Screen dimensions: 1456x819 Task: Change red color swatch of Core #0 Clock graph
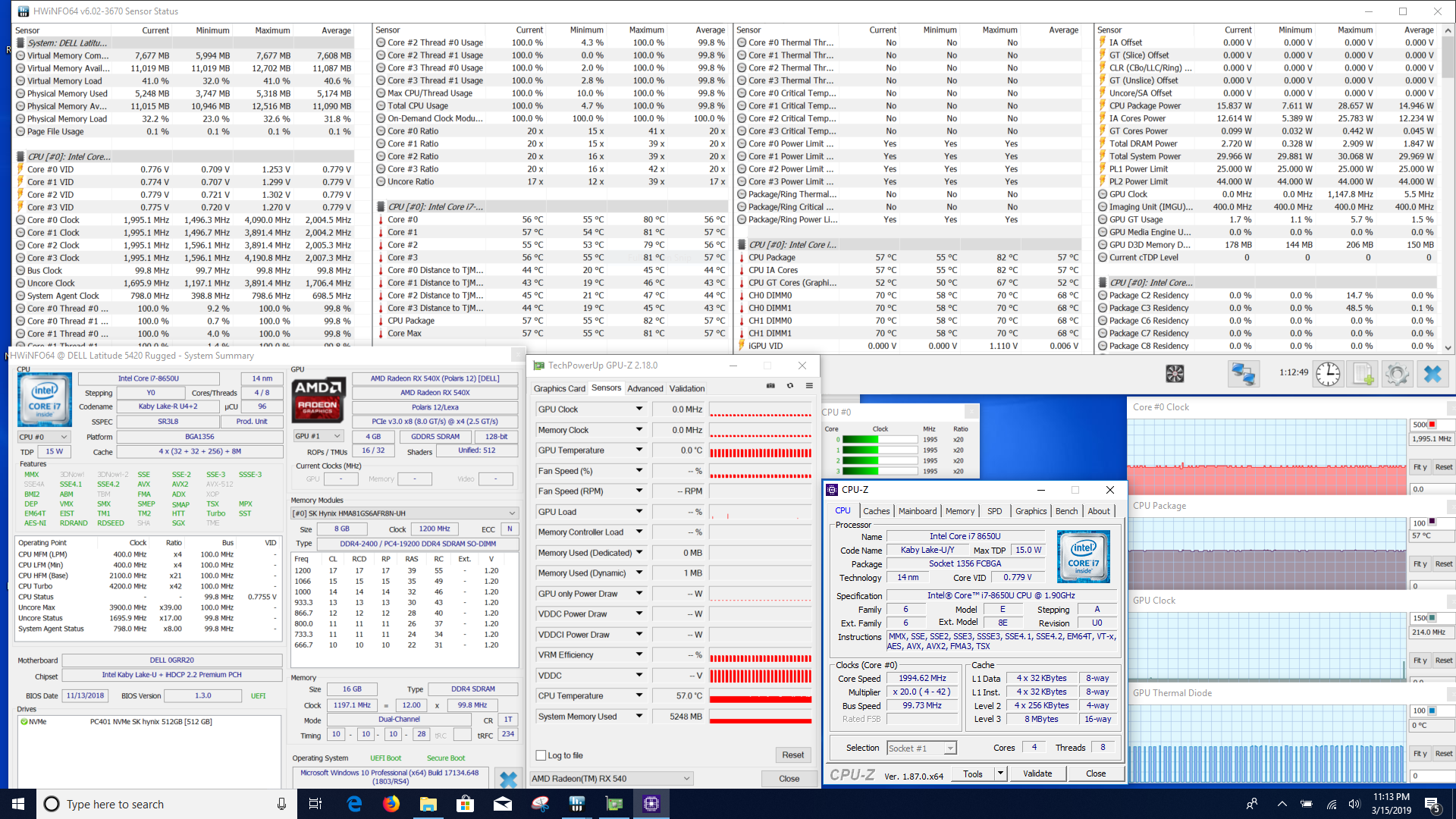(1432, 424)
